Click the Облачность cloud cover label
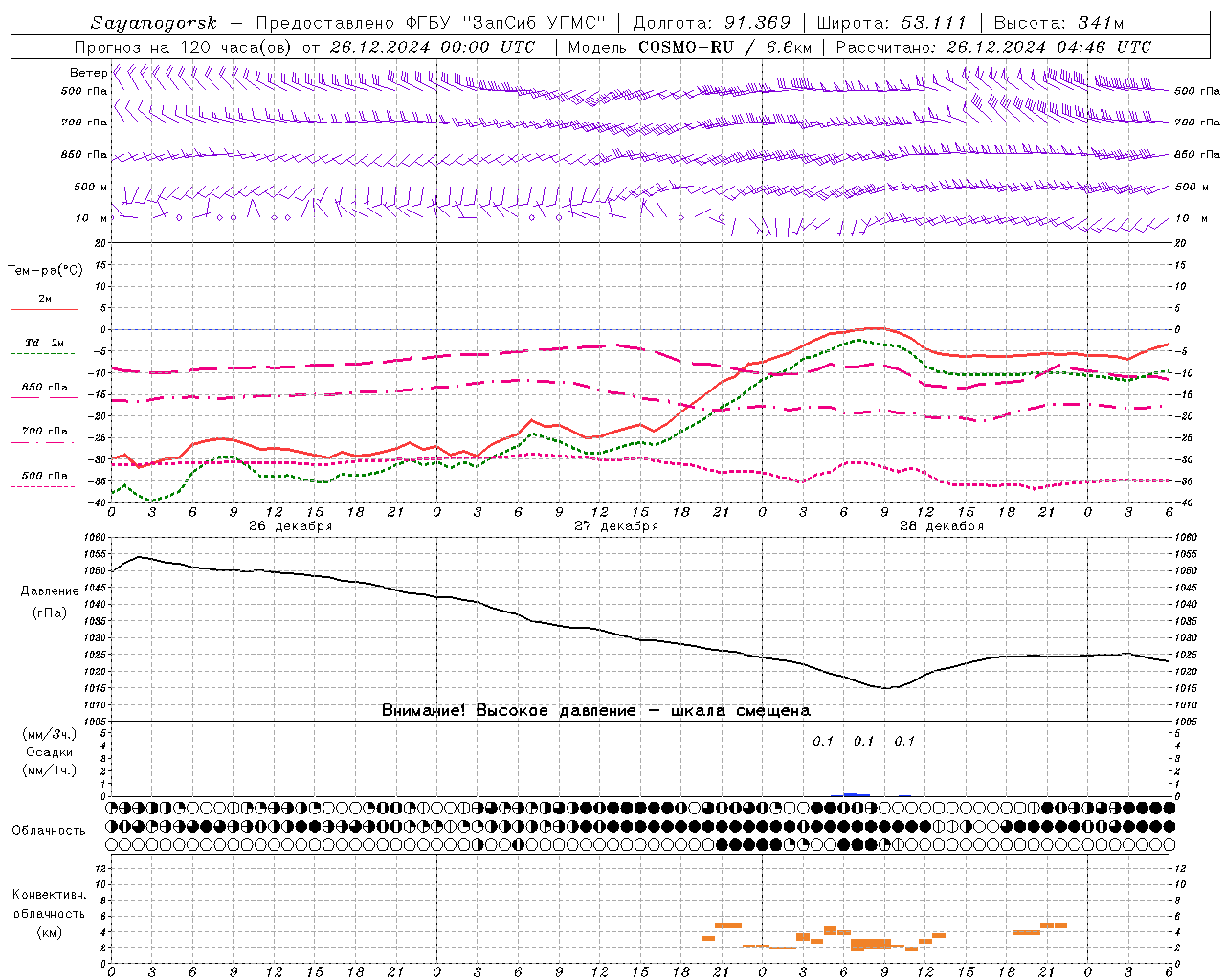 click(49, 831)
